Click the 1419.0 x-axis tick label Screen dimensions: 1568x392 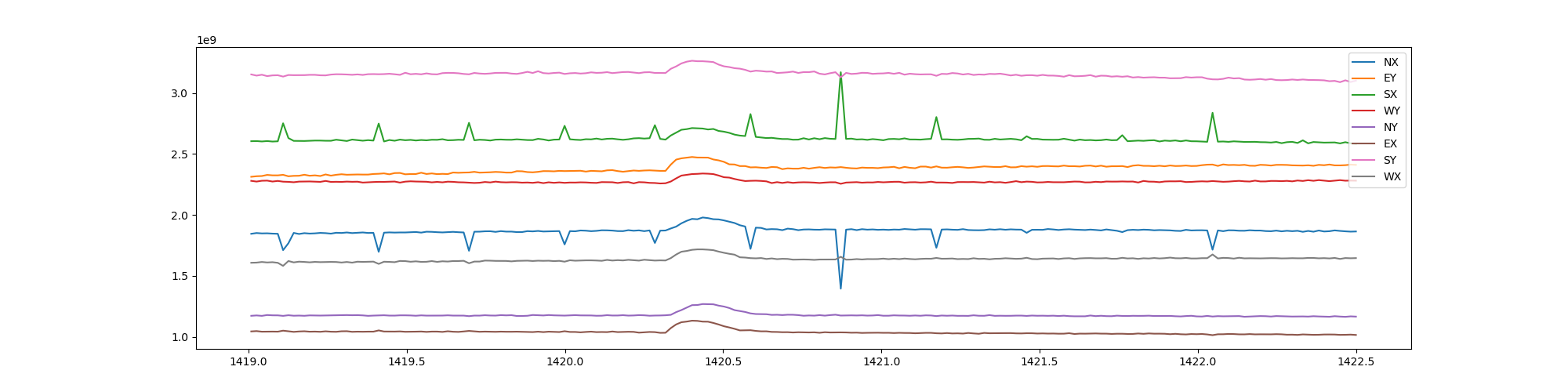(249, 363)
